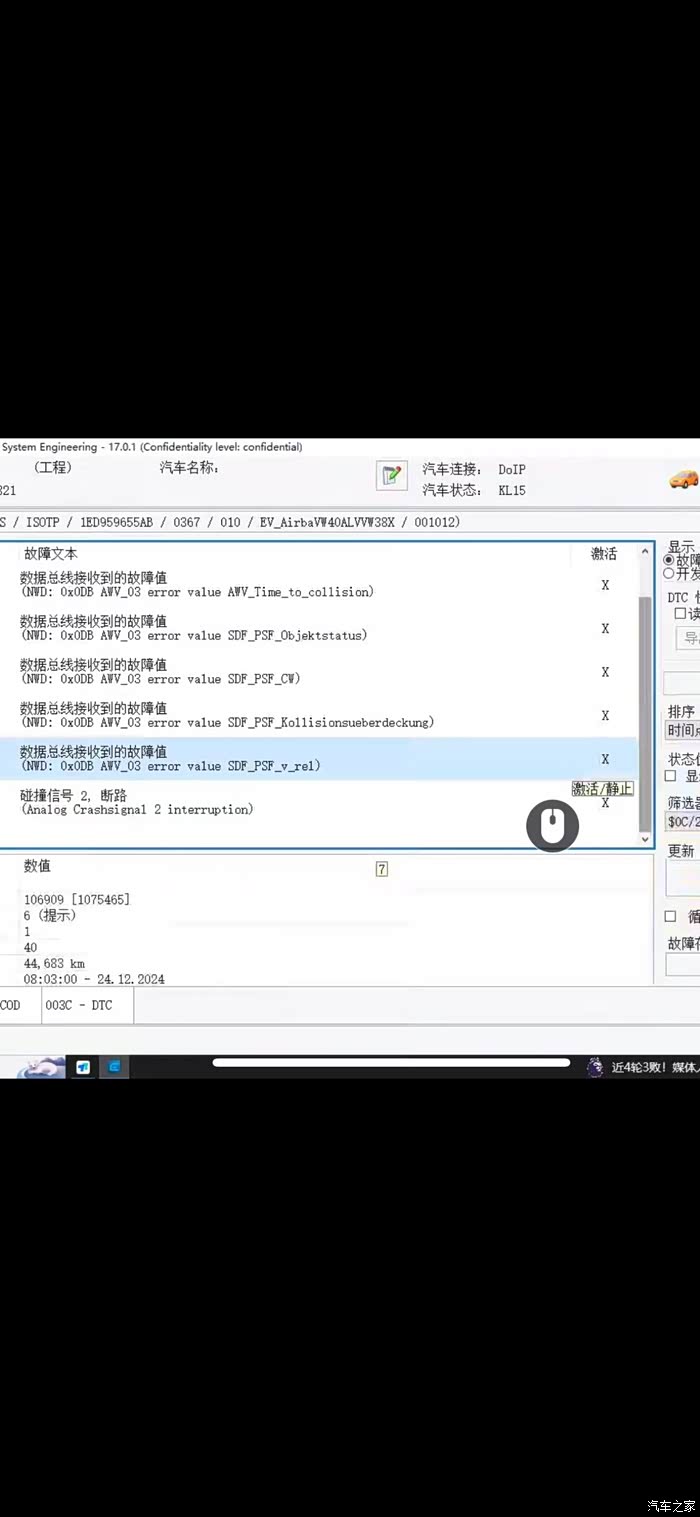Open the white-blue taskbar app icon

click(83, 1067)
